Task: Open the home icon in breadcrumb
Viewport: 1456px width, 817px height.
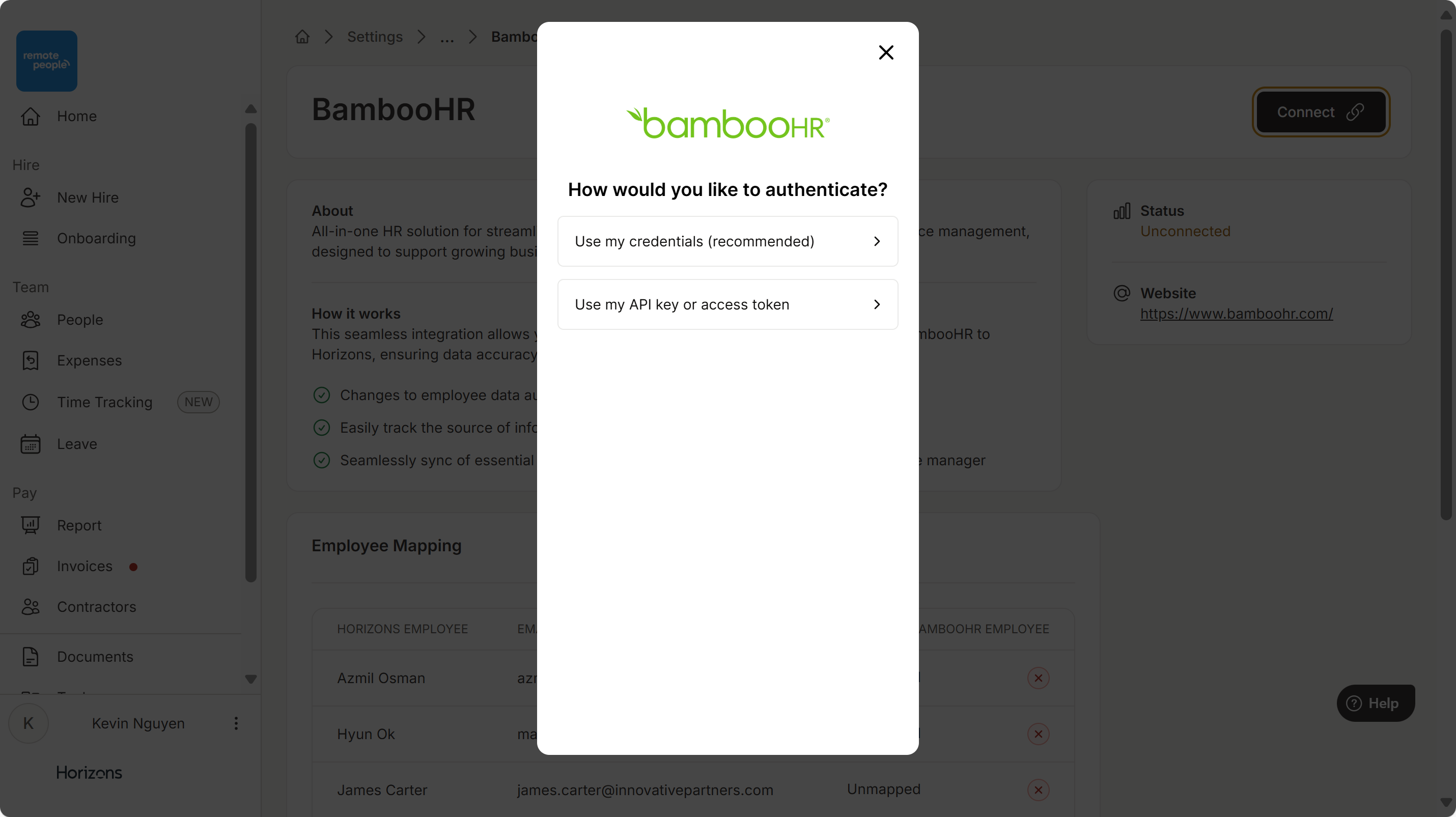Action: tap(302, 37)
